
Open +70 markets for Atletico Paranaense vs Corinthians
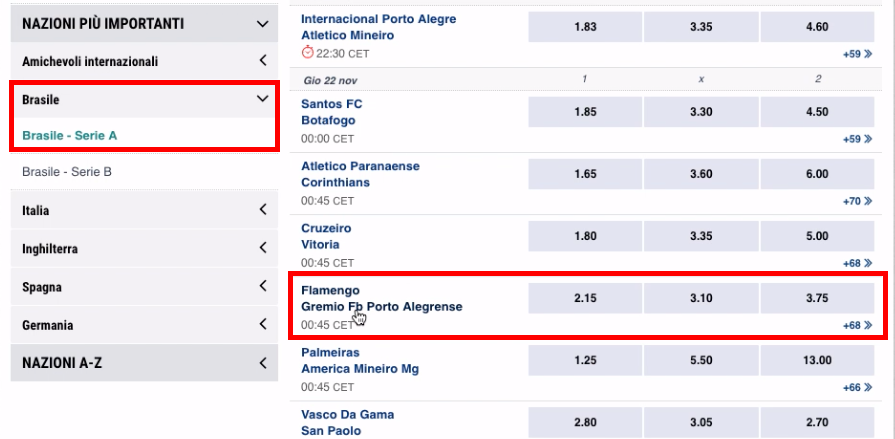point(857,201)
